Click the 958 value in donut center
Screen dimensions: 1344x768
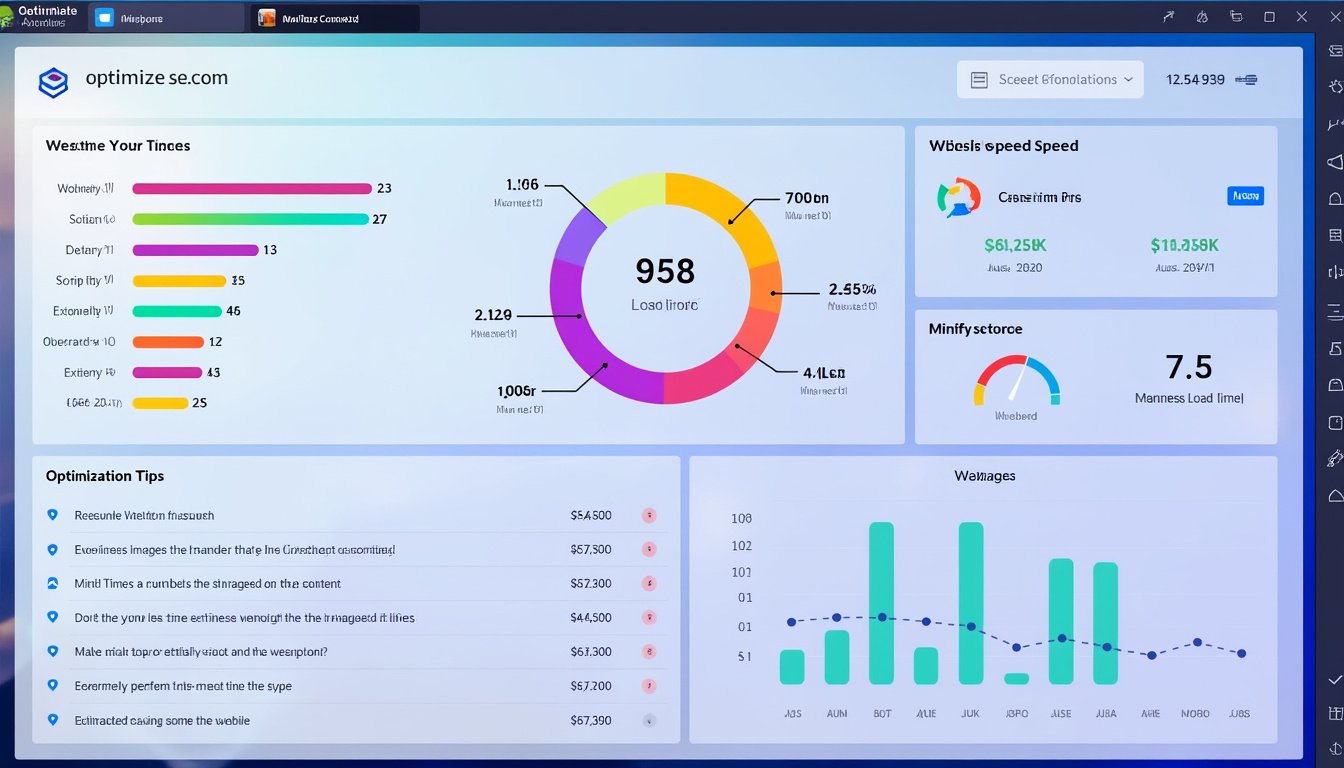coord(665,271)
